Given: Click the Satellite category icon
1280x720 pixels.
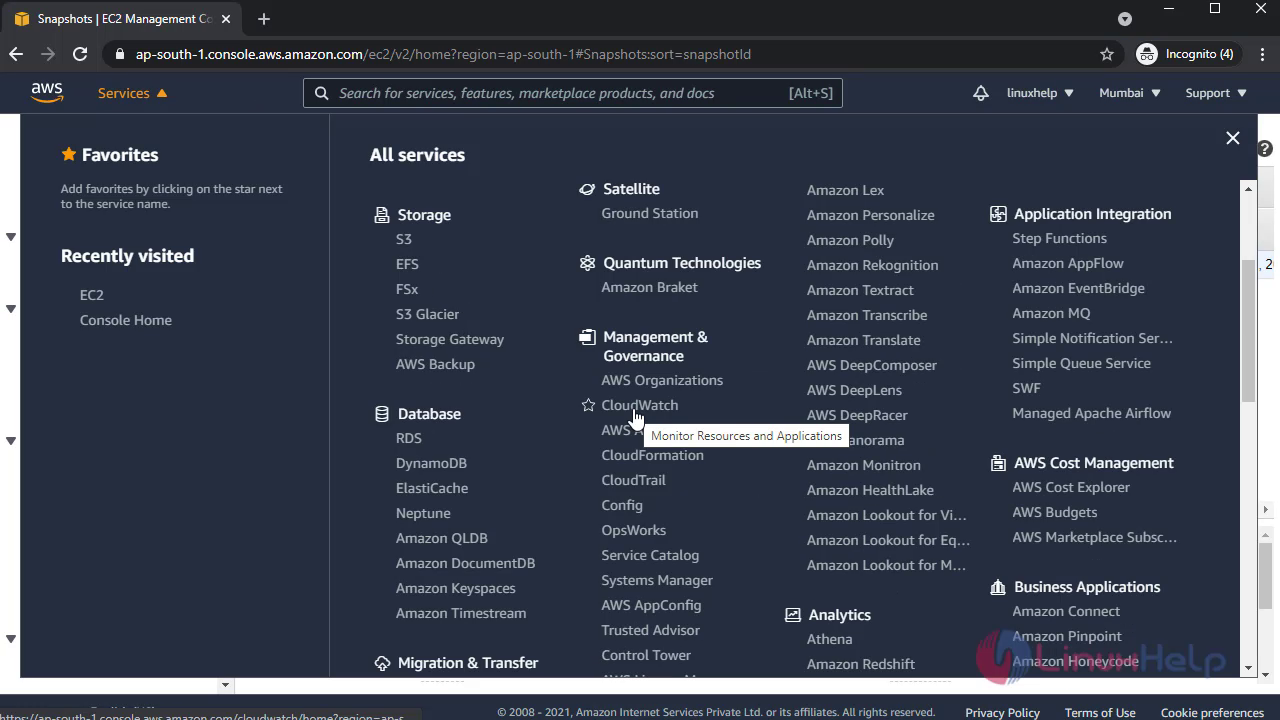Looking at the screenshot, I should tap(587, 189).
